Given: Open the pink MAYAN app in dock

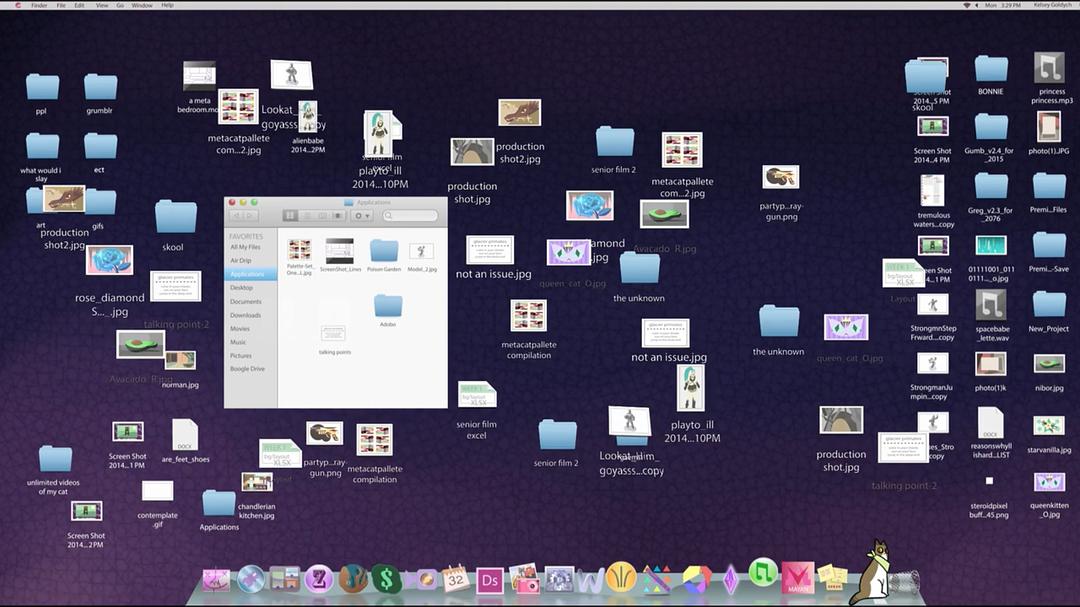Looking at the screenshot, I should pos(797,578).
